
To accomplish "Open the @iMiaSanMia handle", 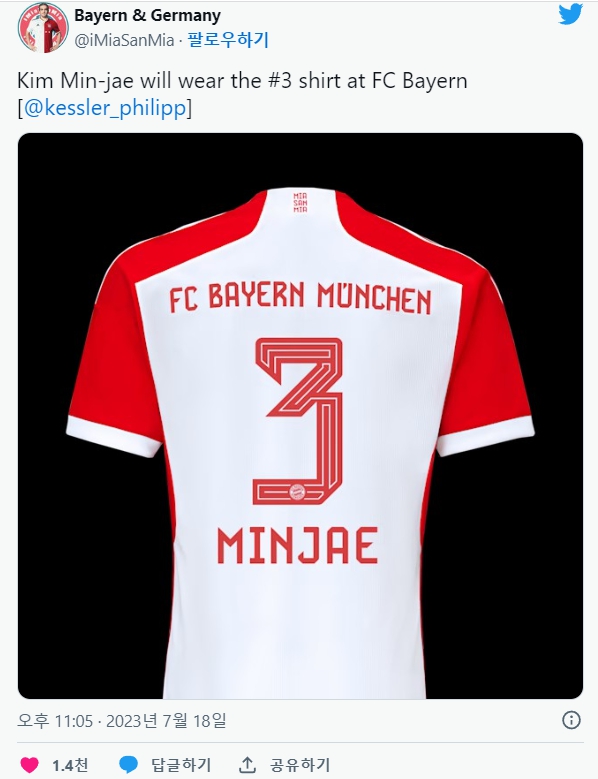I will pos(124,40).
